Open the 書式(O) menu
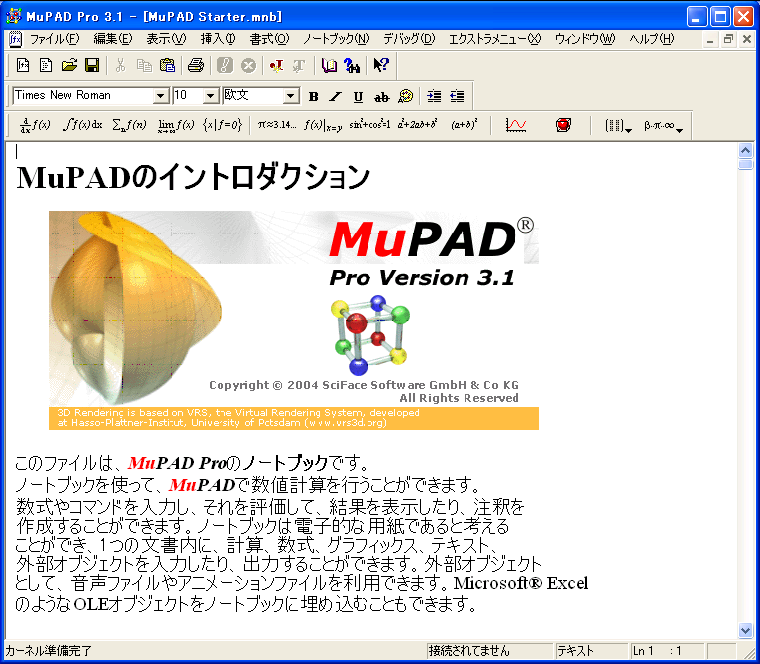The height and width of the screenshot is (664, 760). [269, 39]
